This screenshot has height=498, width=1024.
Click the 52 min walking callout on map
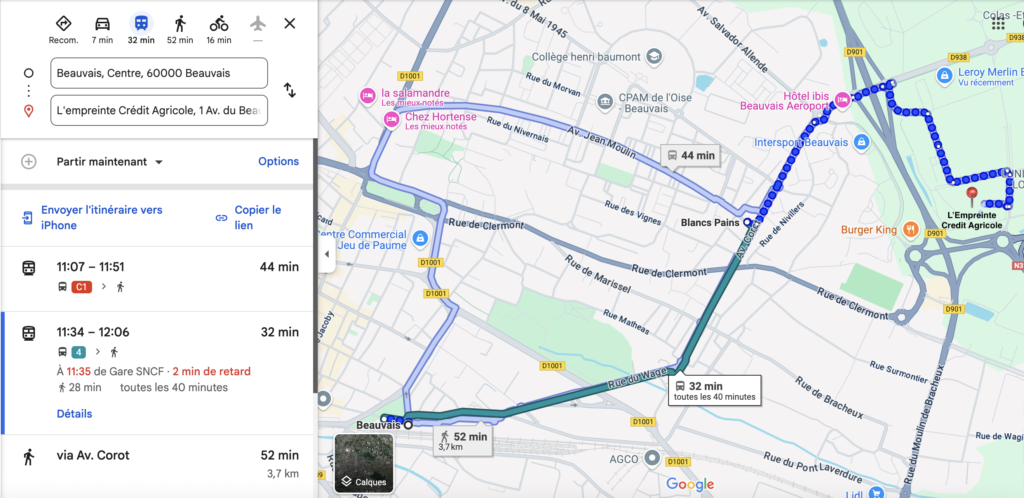[462, 441]
